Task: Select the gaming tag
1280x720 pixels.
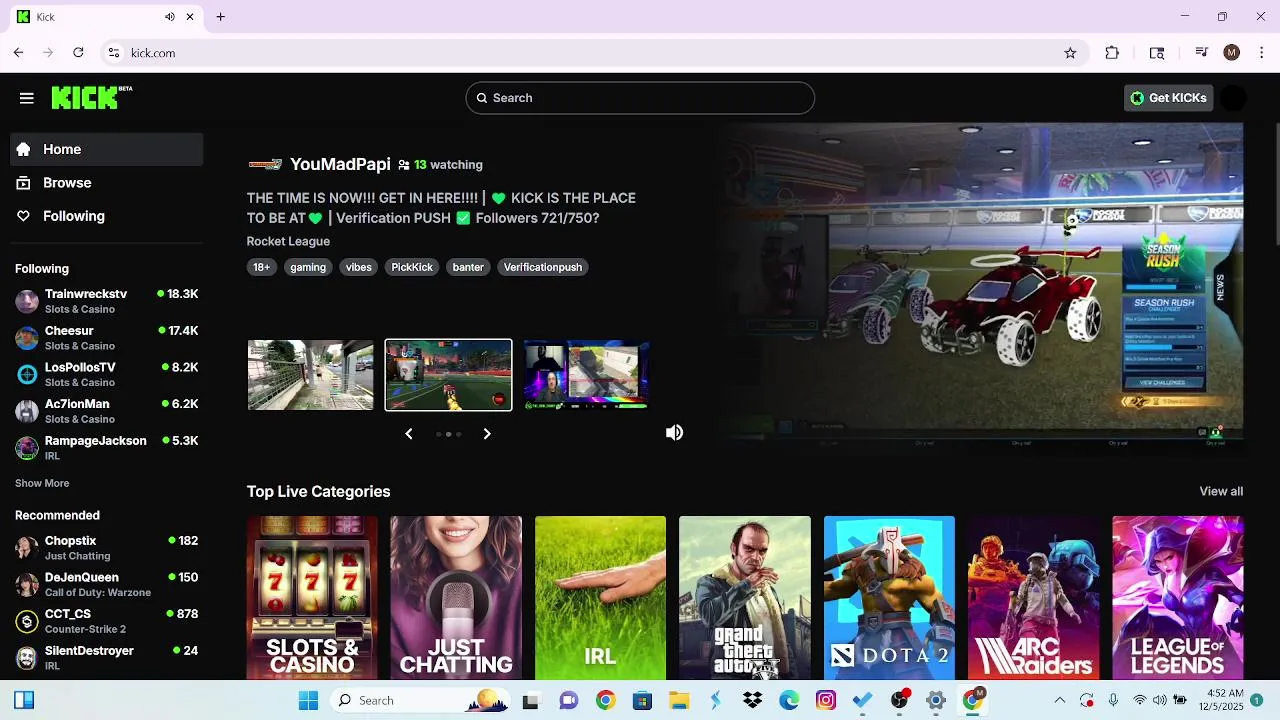Action: click(x=308, y=267)
